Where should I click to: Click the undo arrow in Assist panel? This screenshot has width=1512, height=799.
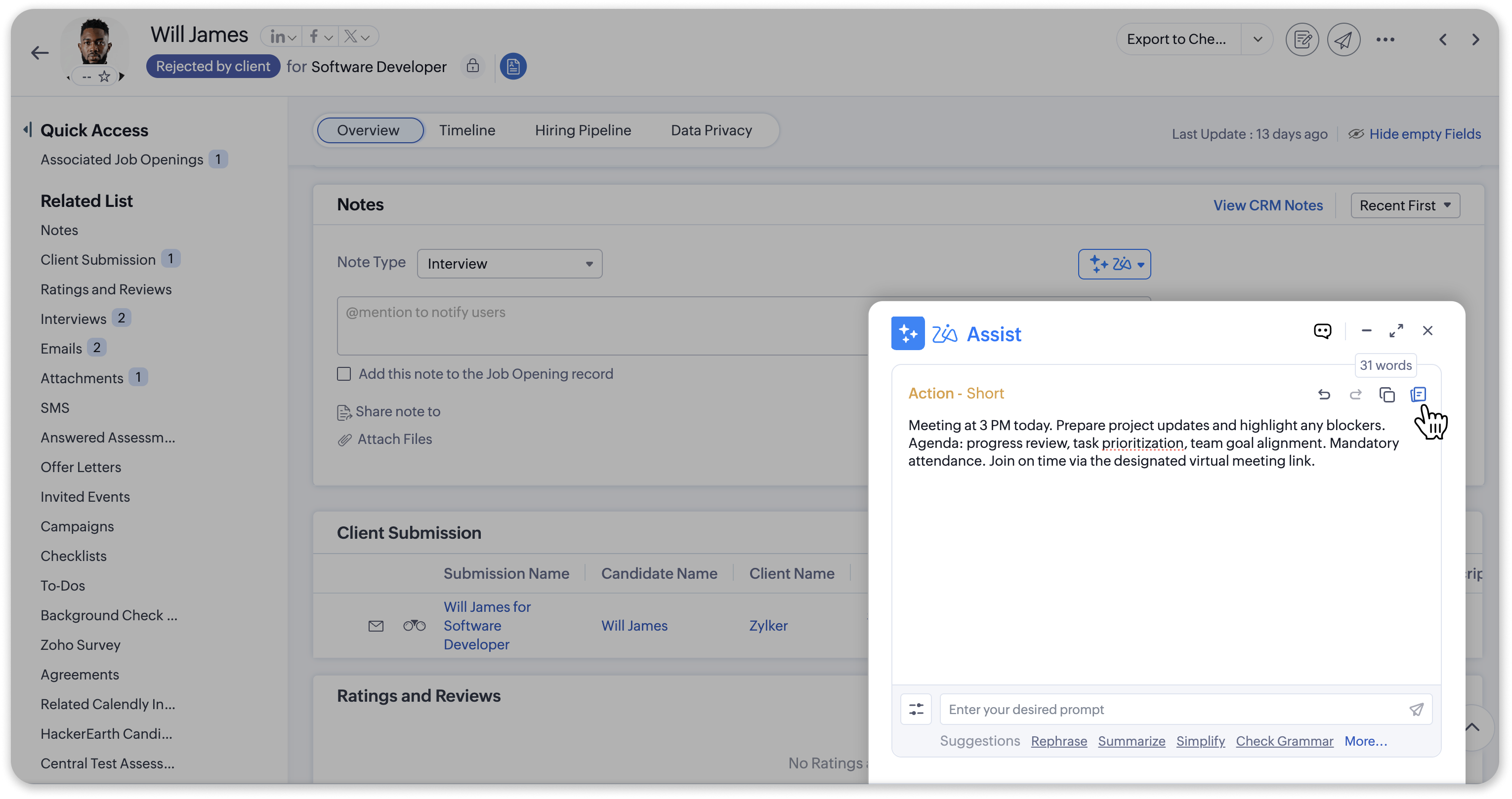[1324, 395]
